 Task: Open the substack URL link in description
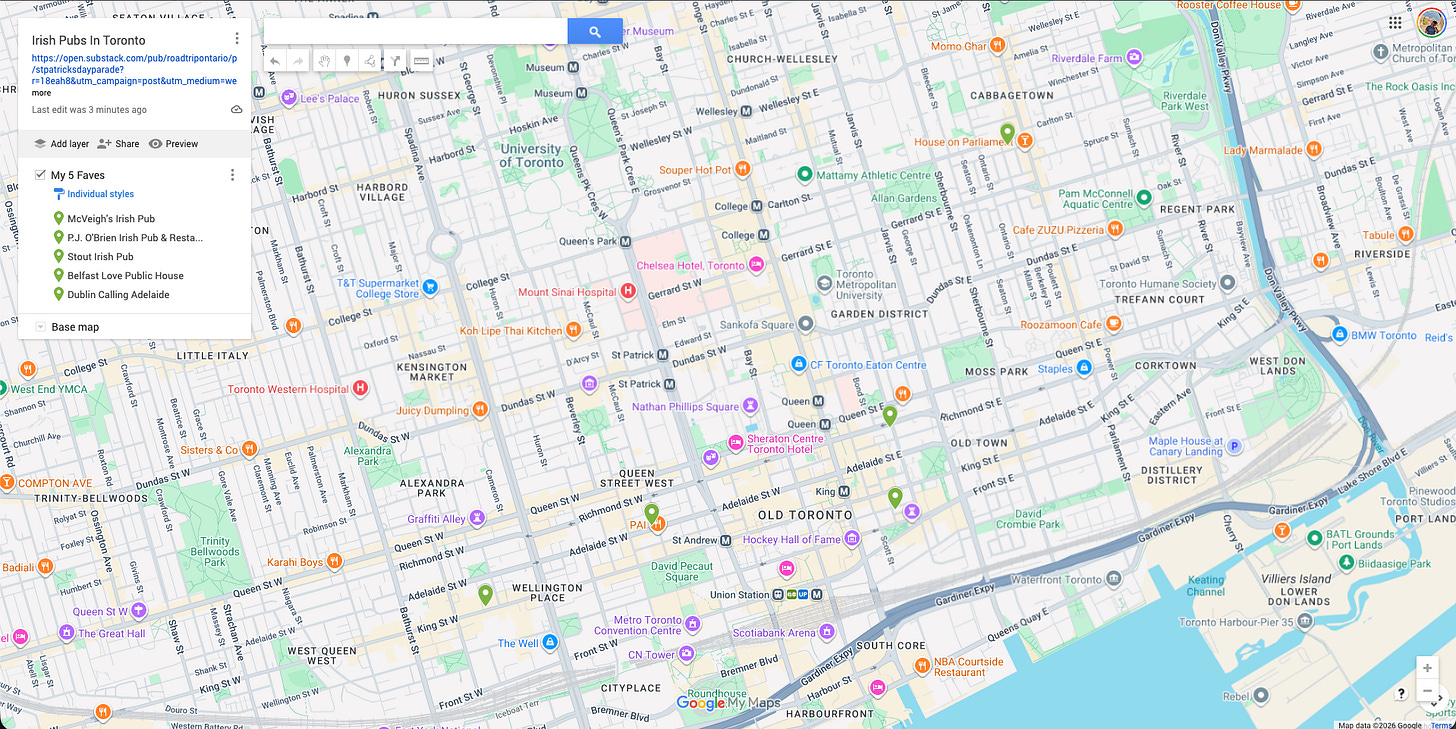point(134,70)
